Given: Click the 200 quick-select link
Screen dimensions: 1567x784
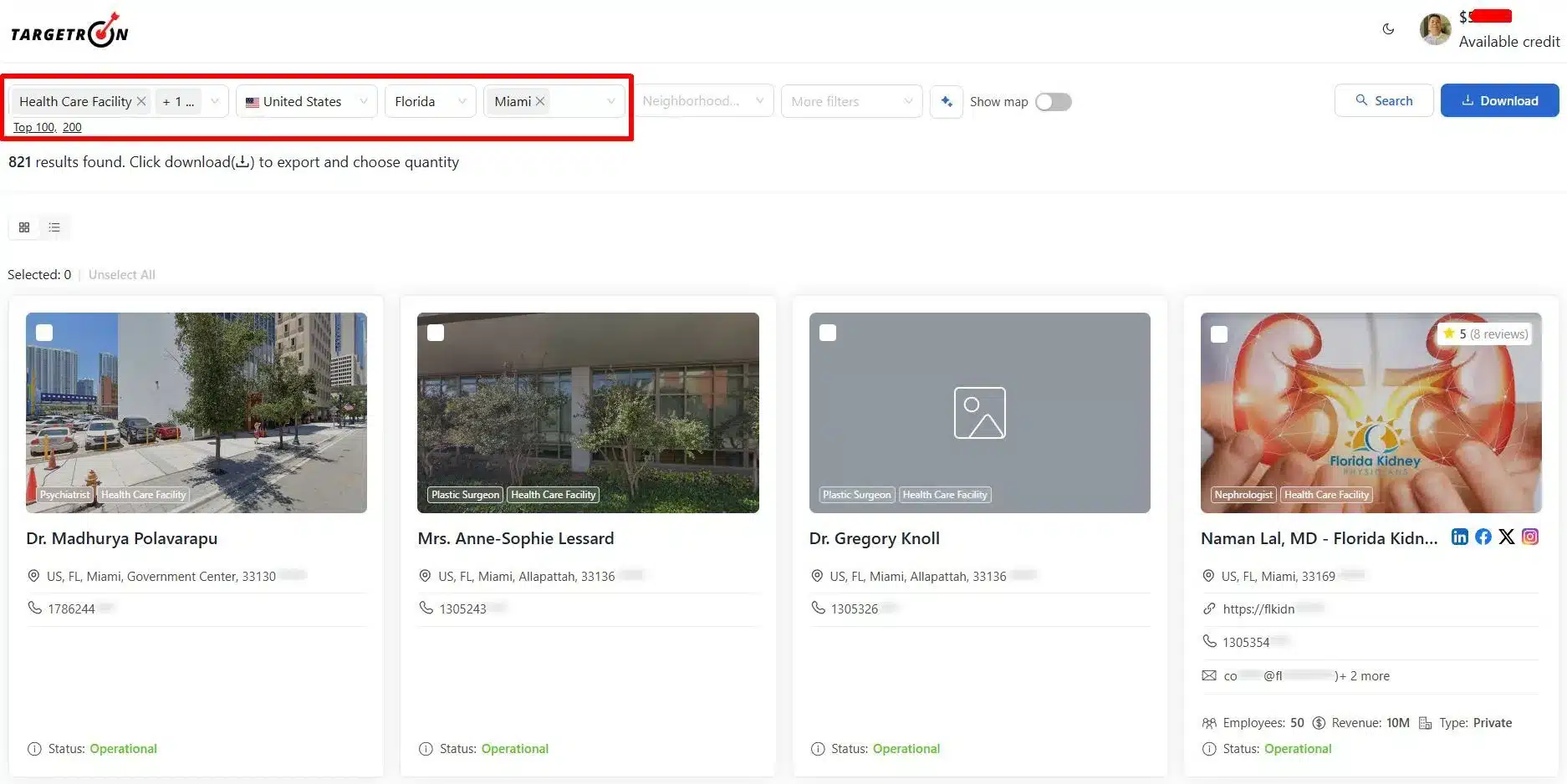Looking at the screenshot, I should click(x=72, y=127).
